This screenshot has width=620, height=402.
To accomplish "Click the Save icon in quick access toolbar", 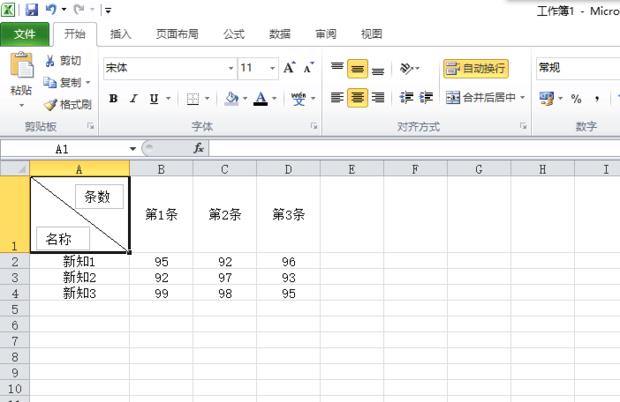I will point(33,10).
